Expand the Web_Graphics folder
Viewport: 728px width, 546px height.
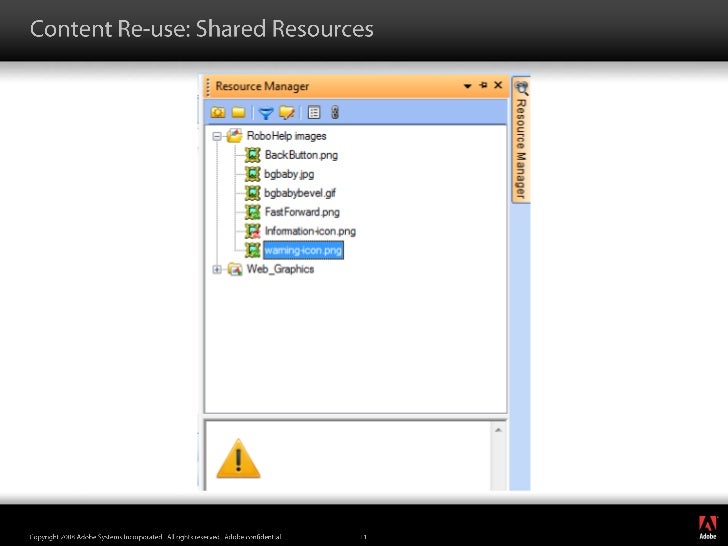coord(217,269)
